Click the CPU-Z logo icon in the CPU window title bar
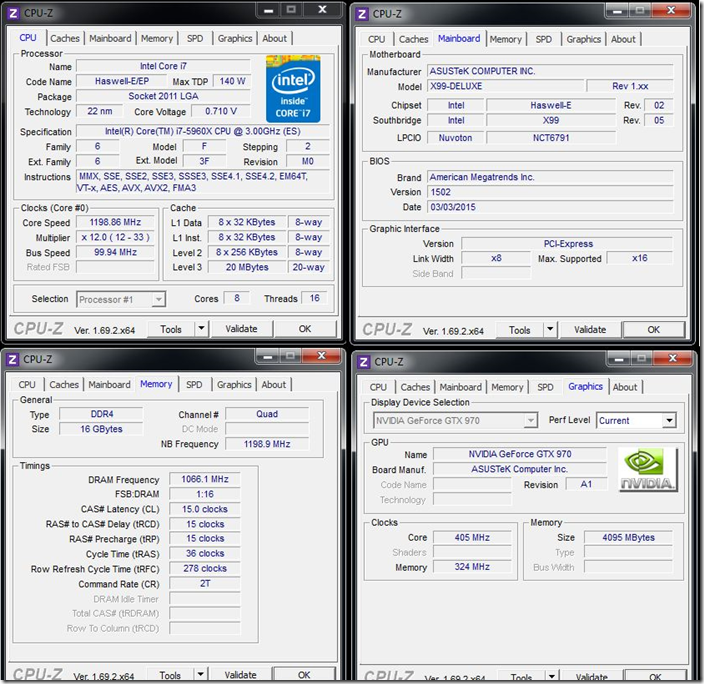The height and width of the screenshot is (684, 704). [13, 13]
